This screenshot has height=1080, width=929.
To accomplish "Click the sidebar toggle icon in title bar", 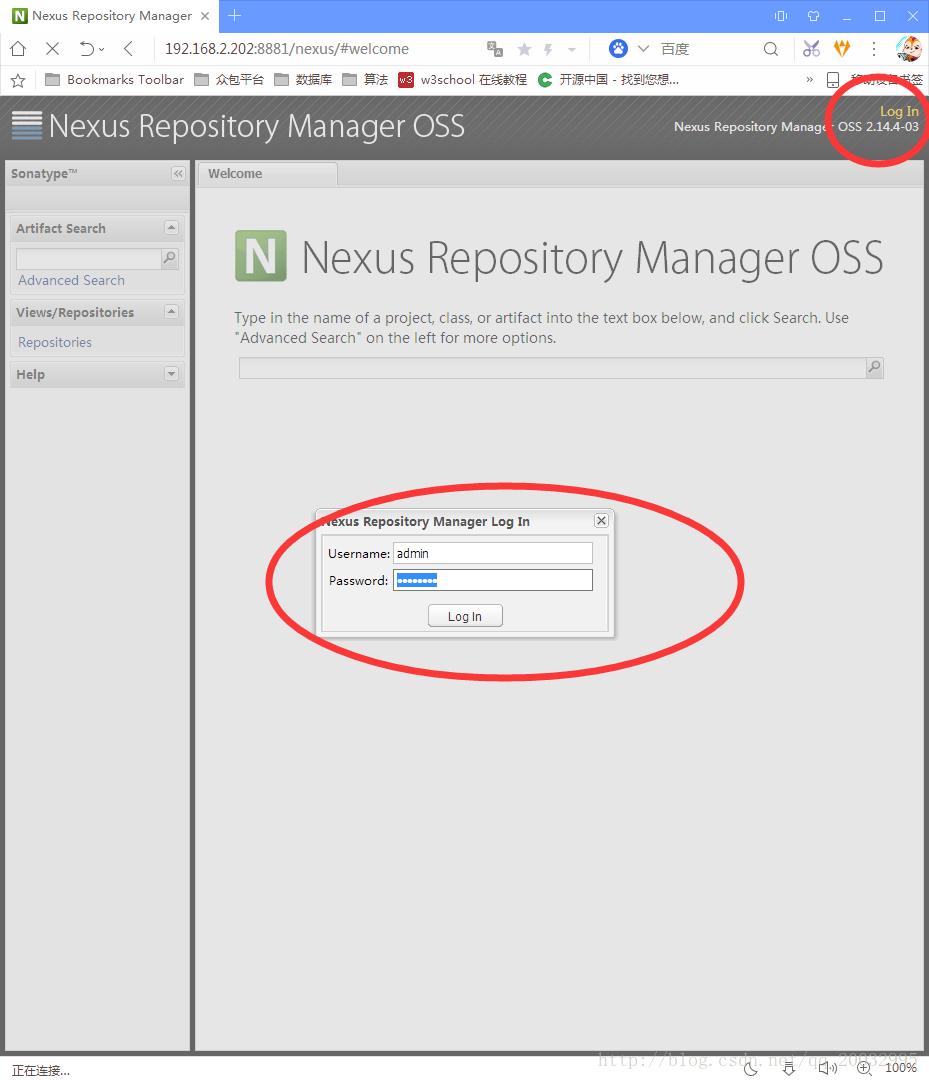I will click(x=781, y=16).
